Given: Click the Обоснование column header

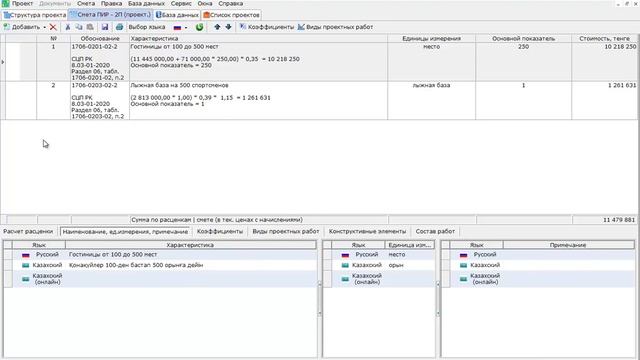Looking at the screenshot, I should click(100, 38).
